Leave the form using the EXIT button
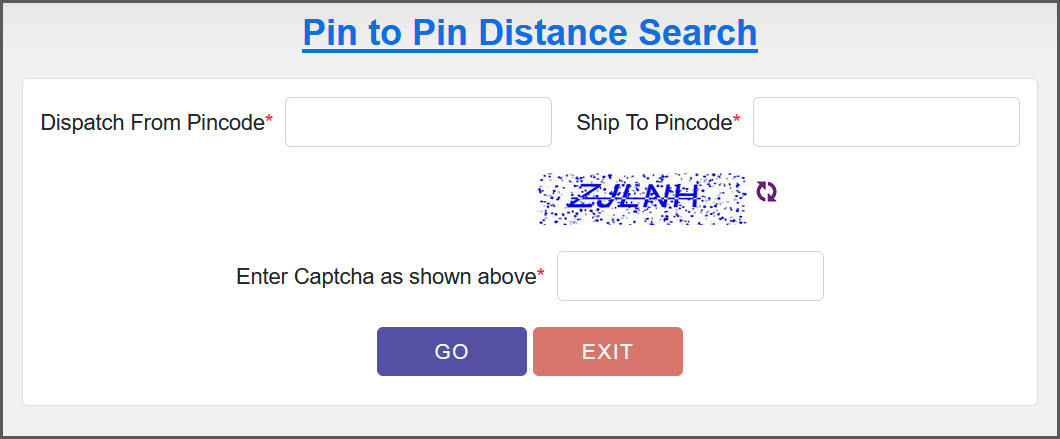The height and width of the screenshot is (439, 1060). tap(608, 352)
